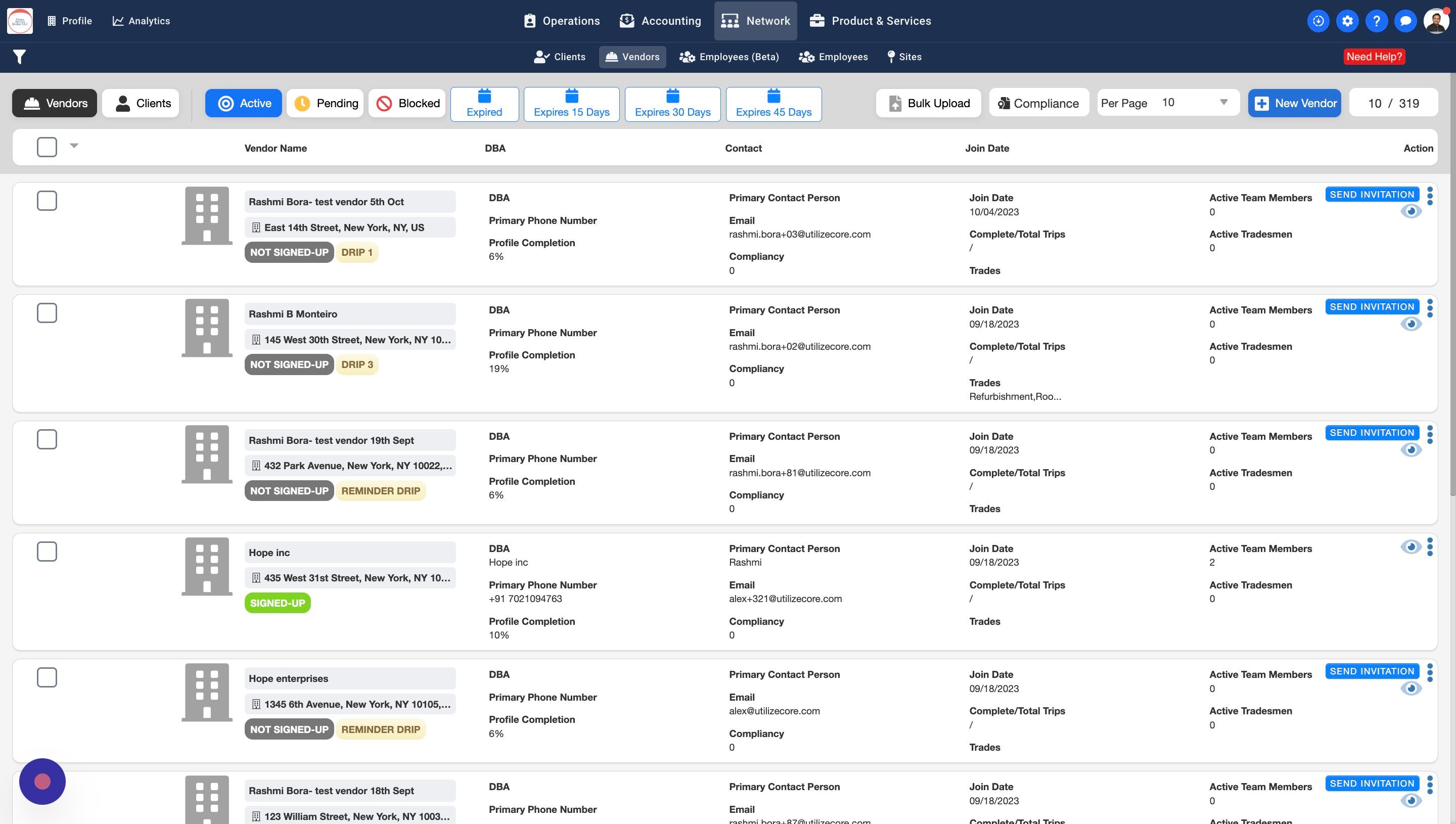The width and height of the screenshot is (1456, 824).
Task: Click the purple floating recorder button
Action: point(42,782)
